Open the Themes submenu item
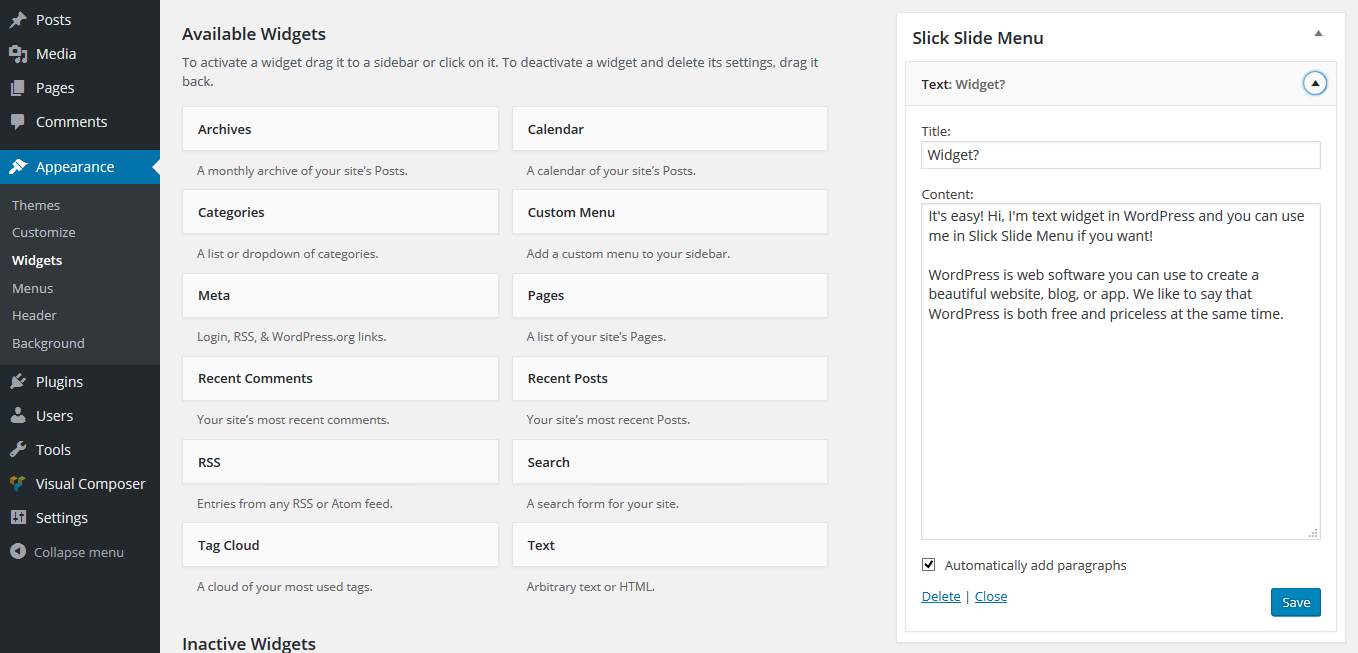This screenshot has width=1358, height=653. pyautogui.click(x=36, y=205)
